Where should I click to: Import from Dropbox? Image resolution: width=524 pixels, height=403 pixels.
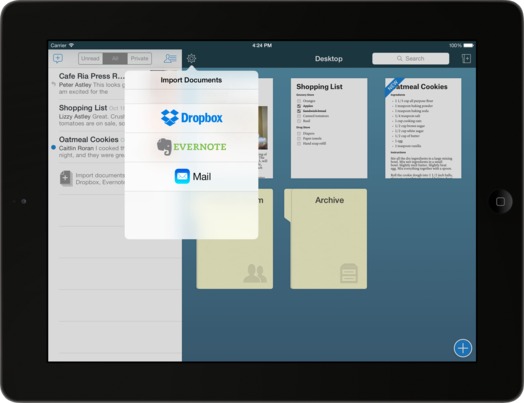[191, 118]
